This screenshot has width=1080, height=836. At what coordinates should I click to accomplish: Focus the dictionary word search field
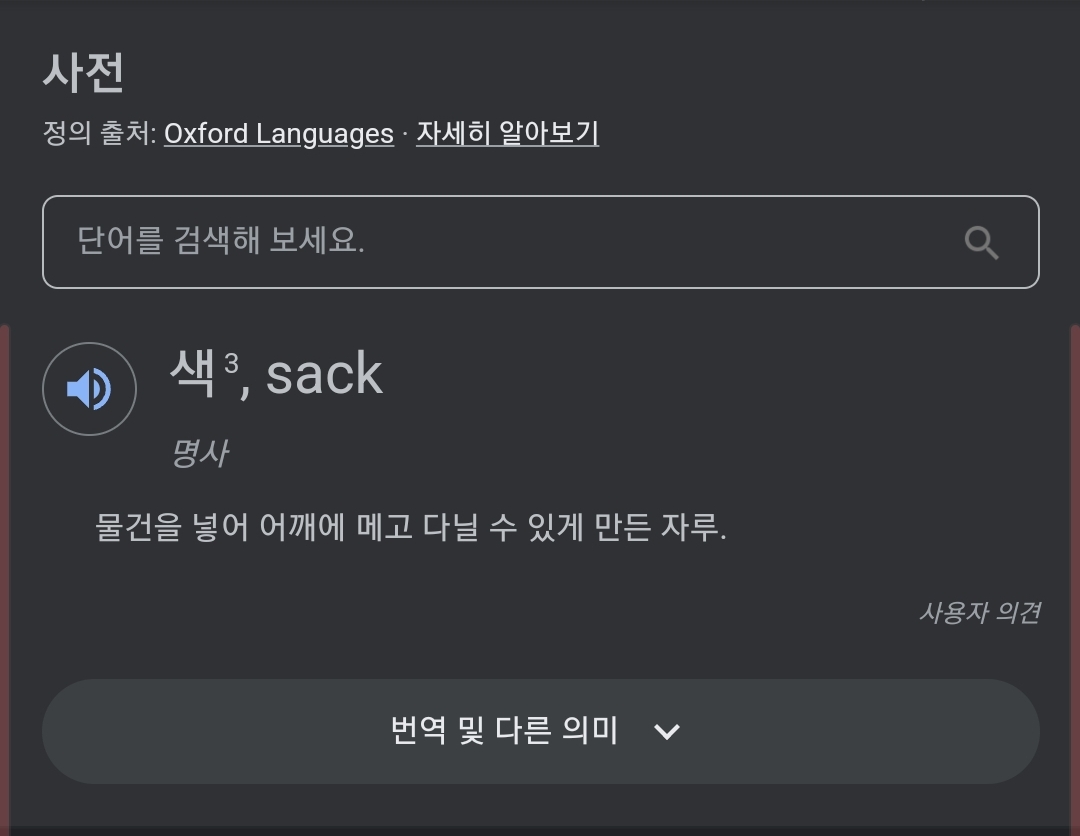pos(500,242)
